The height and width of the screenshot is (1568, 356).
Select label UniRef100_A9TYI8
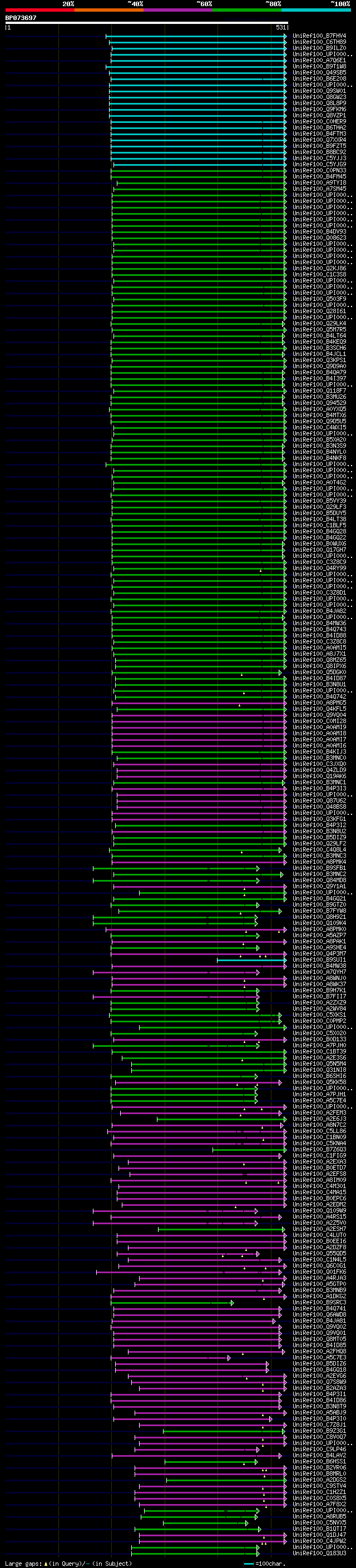(x=319, y=182)
